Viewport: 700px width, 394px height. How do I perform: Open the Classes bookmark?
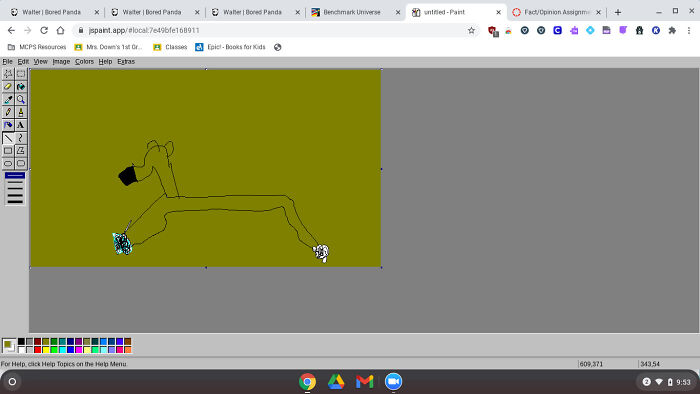pos(170,47)
